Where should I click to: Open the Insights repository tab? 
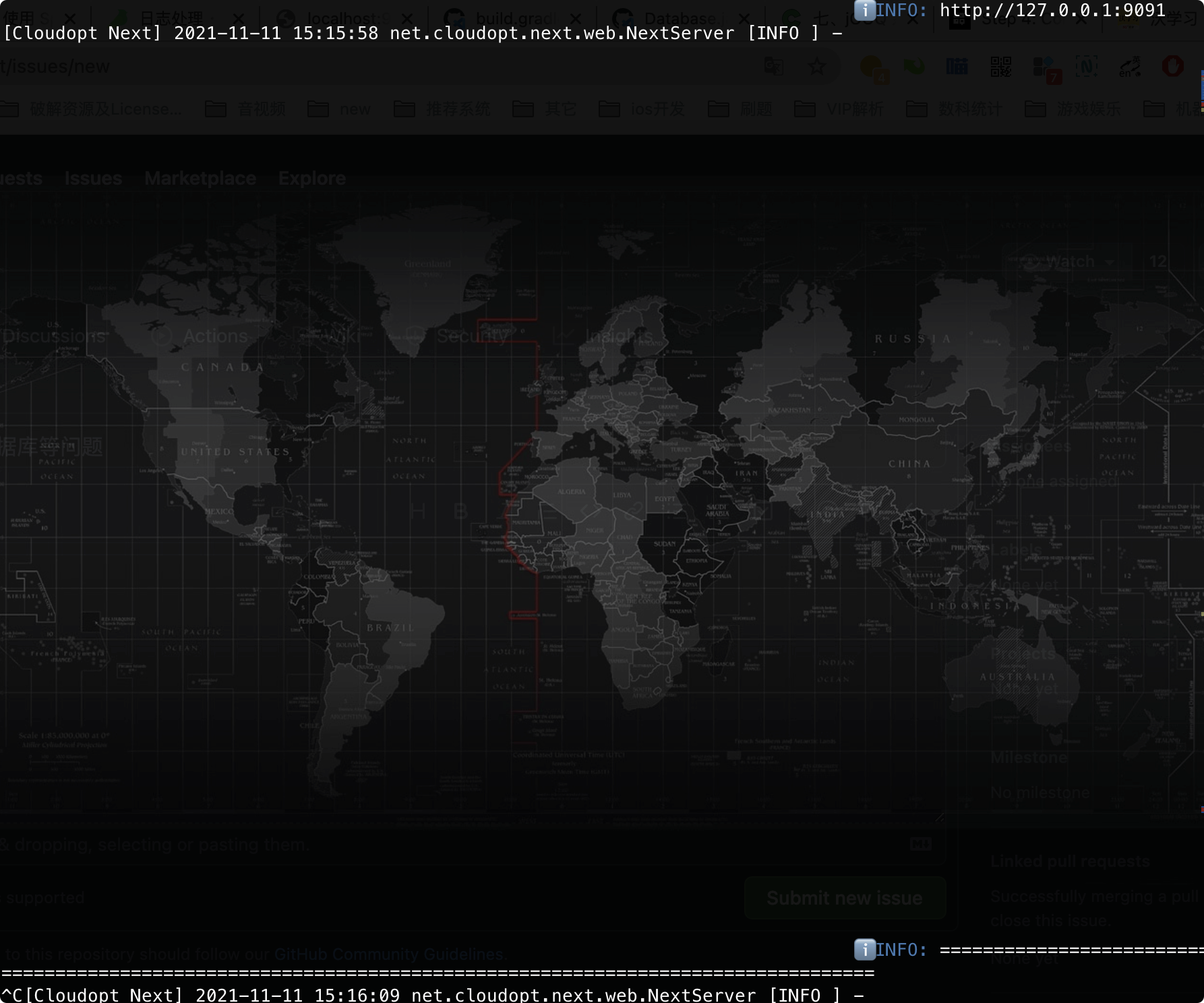tap(603, 336)
